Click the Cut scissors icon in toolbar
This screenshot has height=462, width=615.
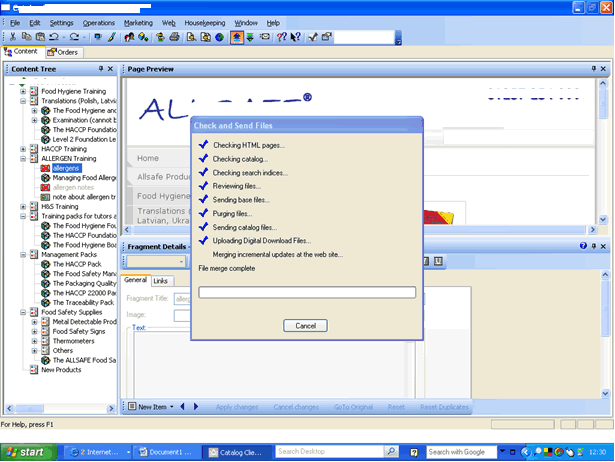[13, 37]
